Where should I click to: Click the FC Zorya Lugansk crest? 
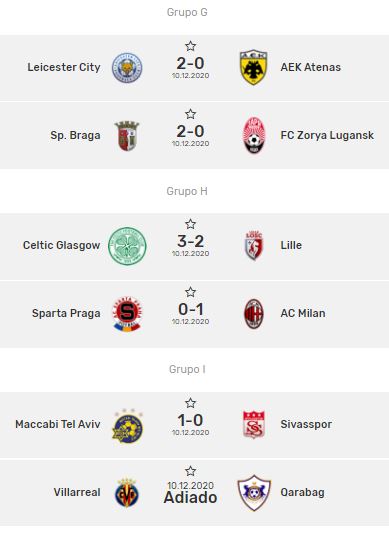click(x=254, y=135)
